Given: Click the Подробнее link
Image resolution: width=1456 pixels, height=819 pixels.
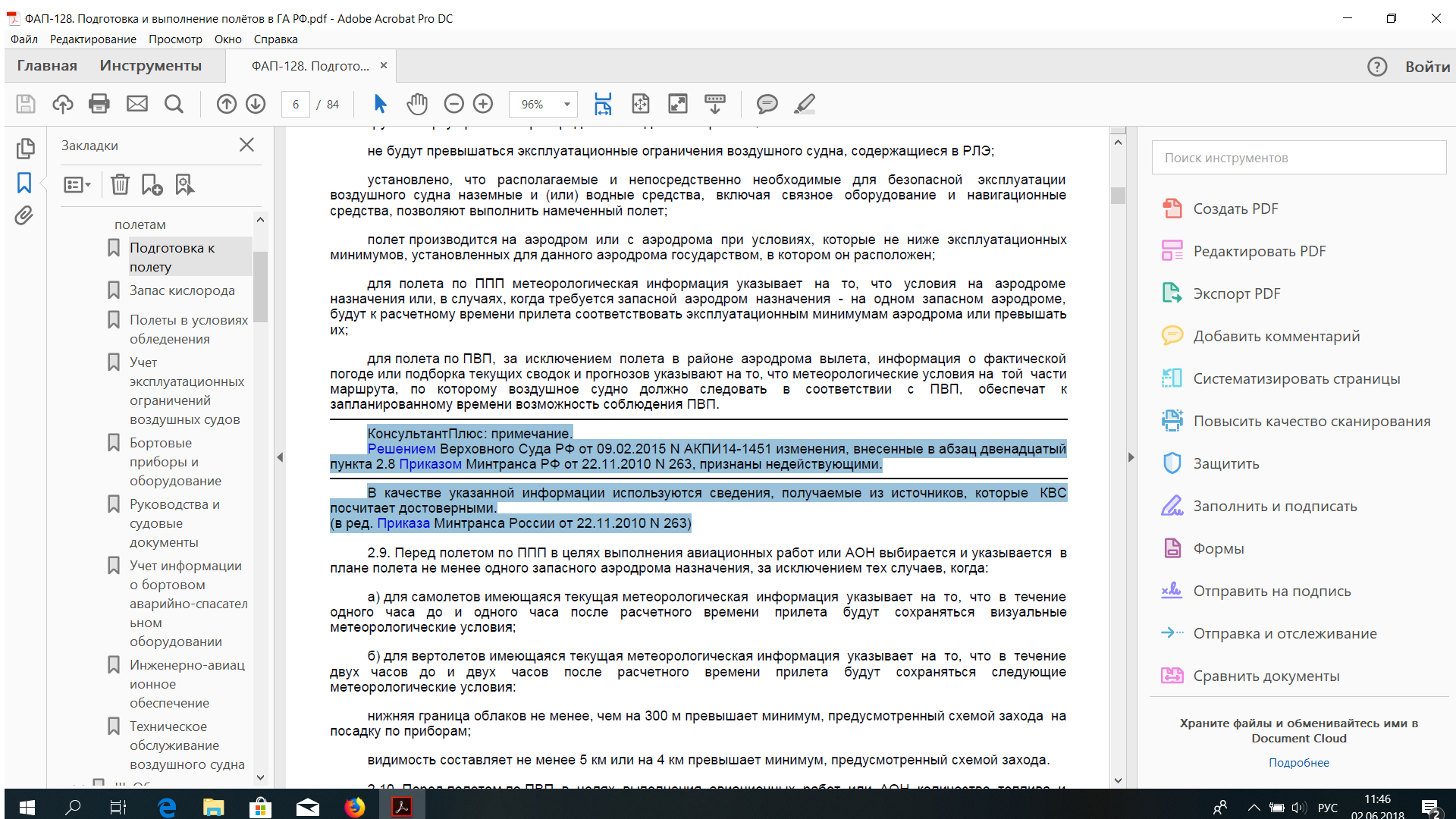Looking at the screenshot, I should pyautogui.click(x=1298, y=763).
